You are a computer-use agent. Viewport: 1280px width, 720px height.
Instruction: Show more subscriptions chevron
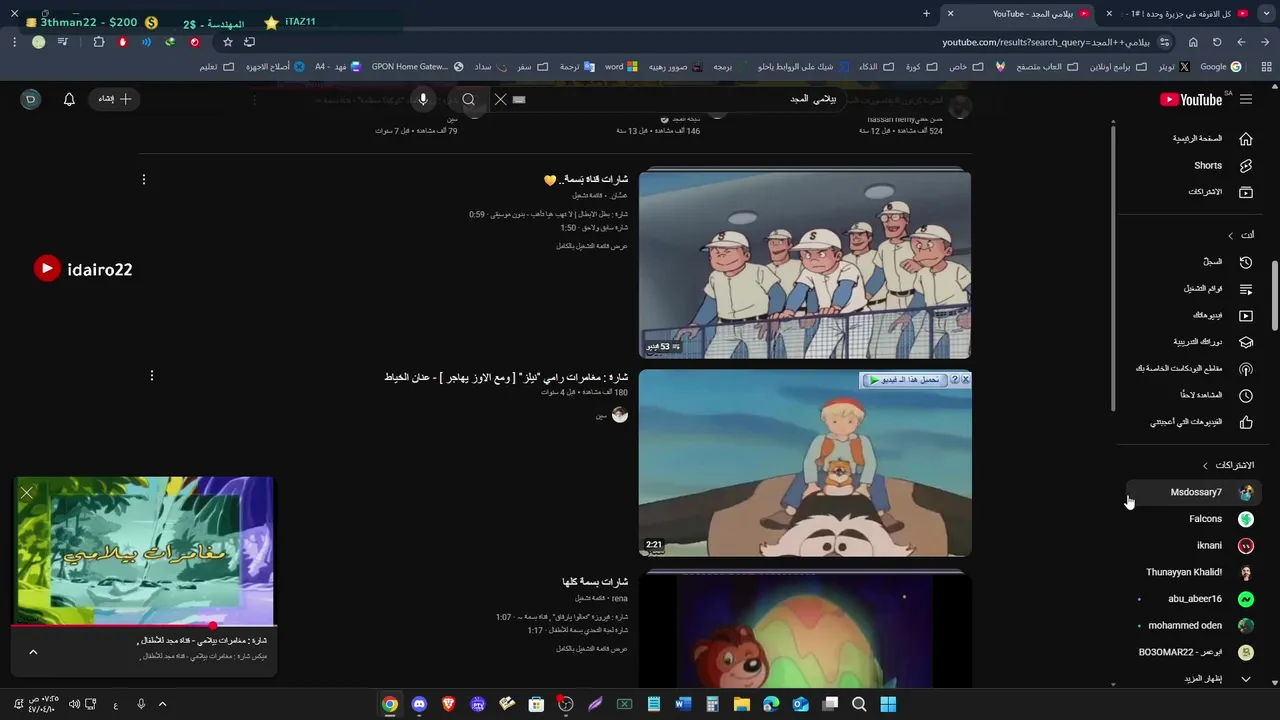(1246, 679)
